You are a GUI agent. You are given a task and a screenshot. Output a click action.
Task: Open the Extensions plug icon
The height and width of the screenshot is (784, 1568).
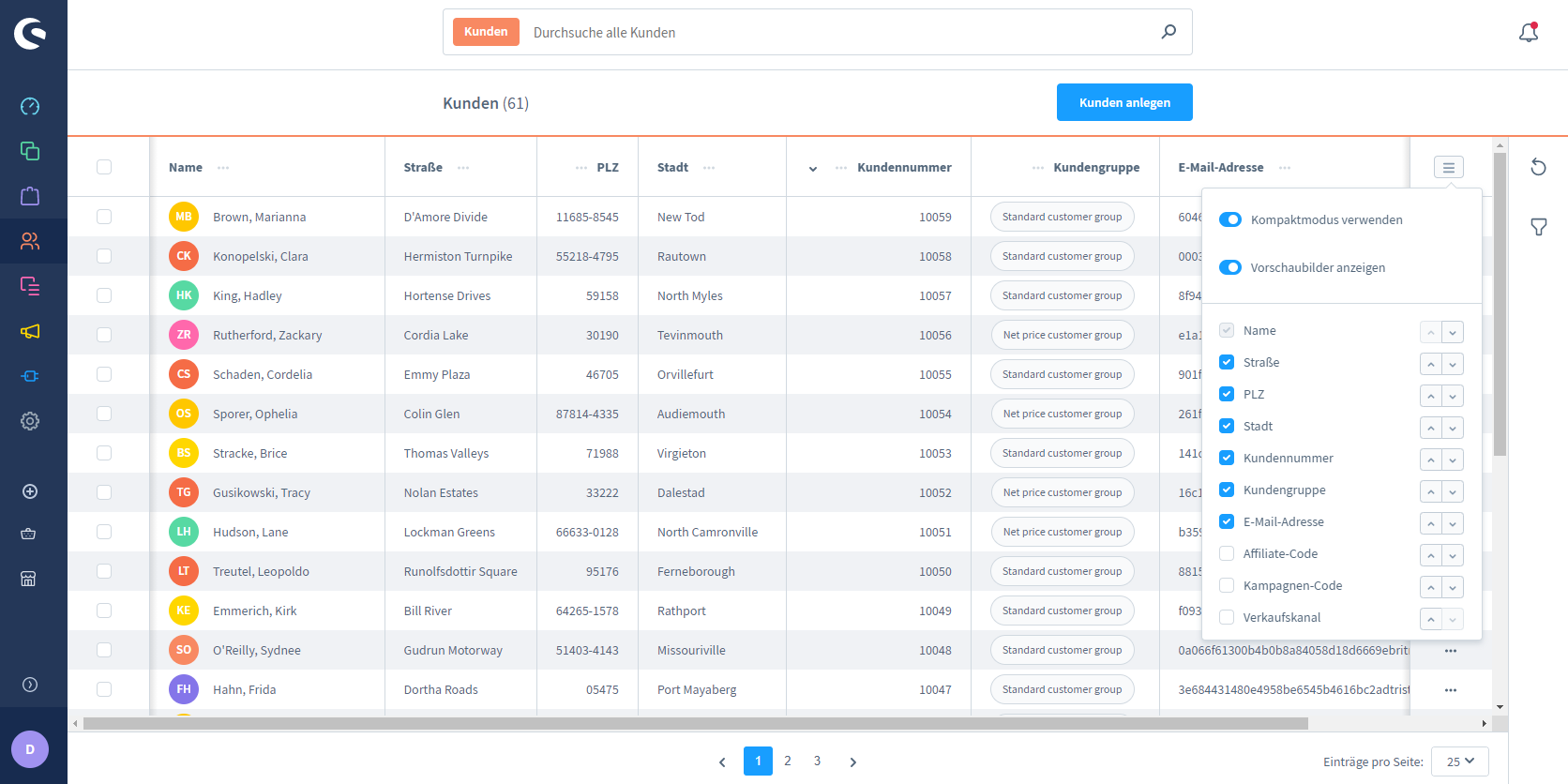pyautogui.click(x=30, y=376)
